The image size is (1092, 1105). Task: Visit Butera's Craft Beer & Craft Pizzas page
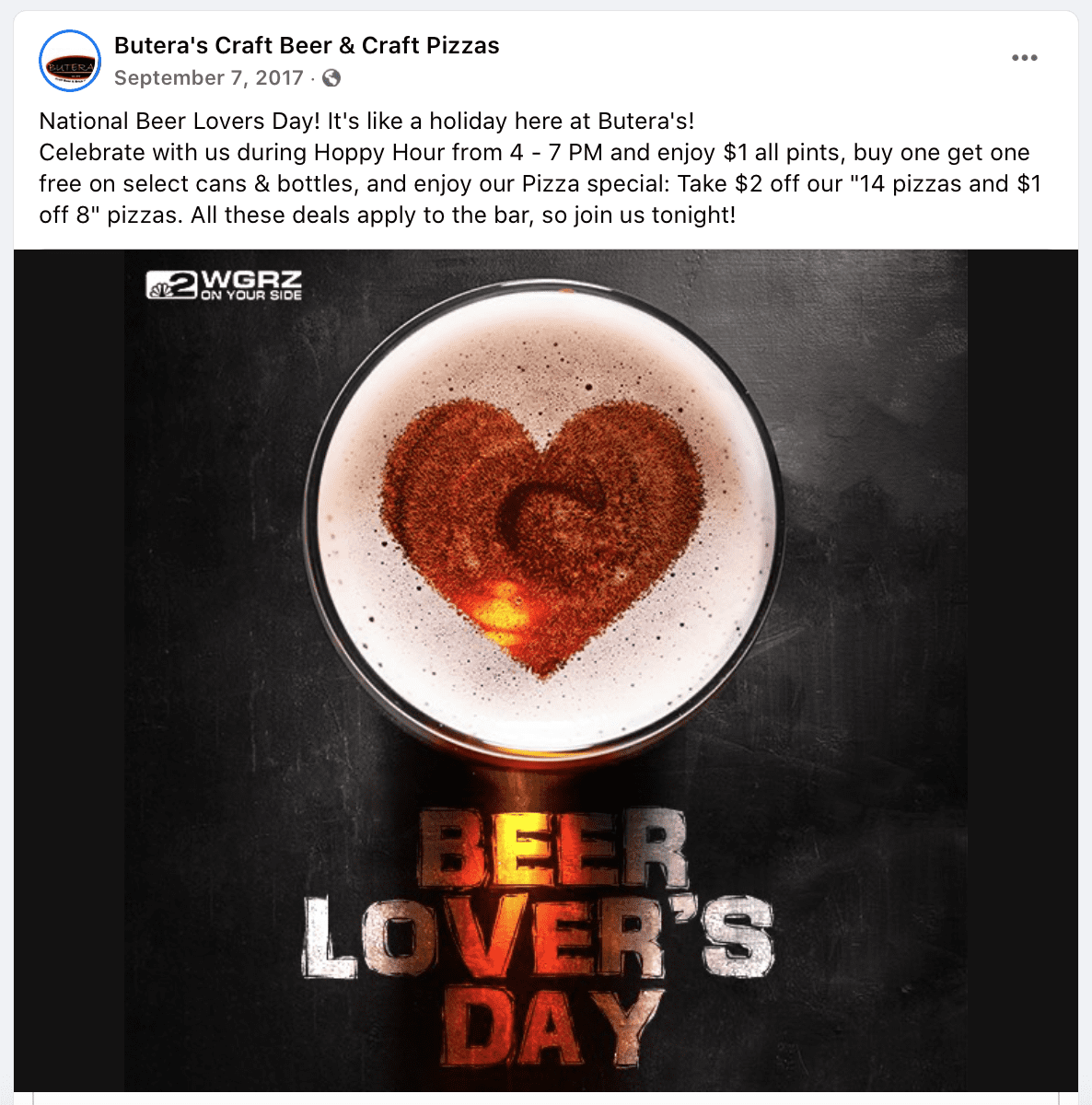pos(307,45)
